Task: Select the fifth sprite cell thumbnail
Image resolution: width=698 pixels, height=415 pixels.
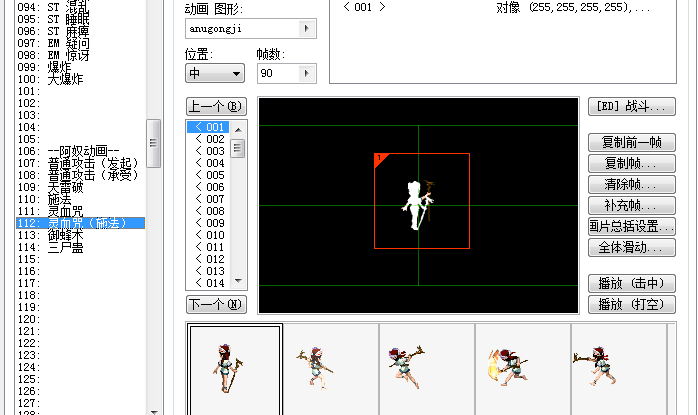Action: pyautogui.click(x=619, y=369)
